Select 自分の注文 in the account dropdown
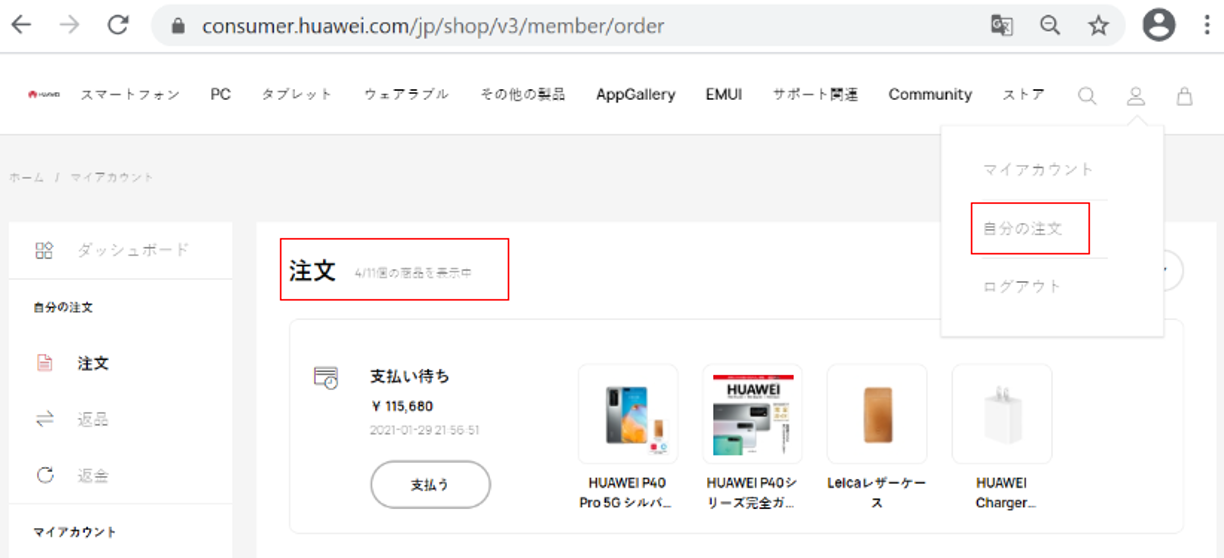Image resolution: width=1224 pixels, height=558 pixels. point(1022,229)
